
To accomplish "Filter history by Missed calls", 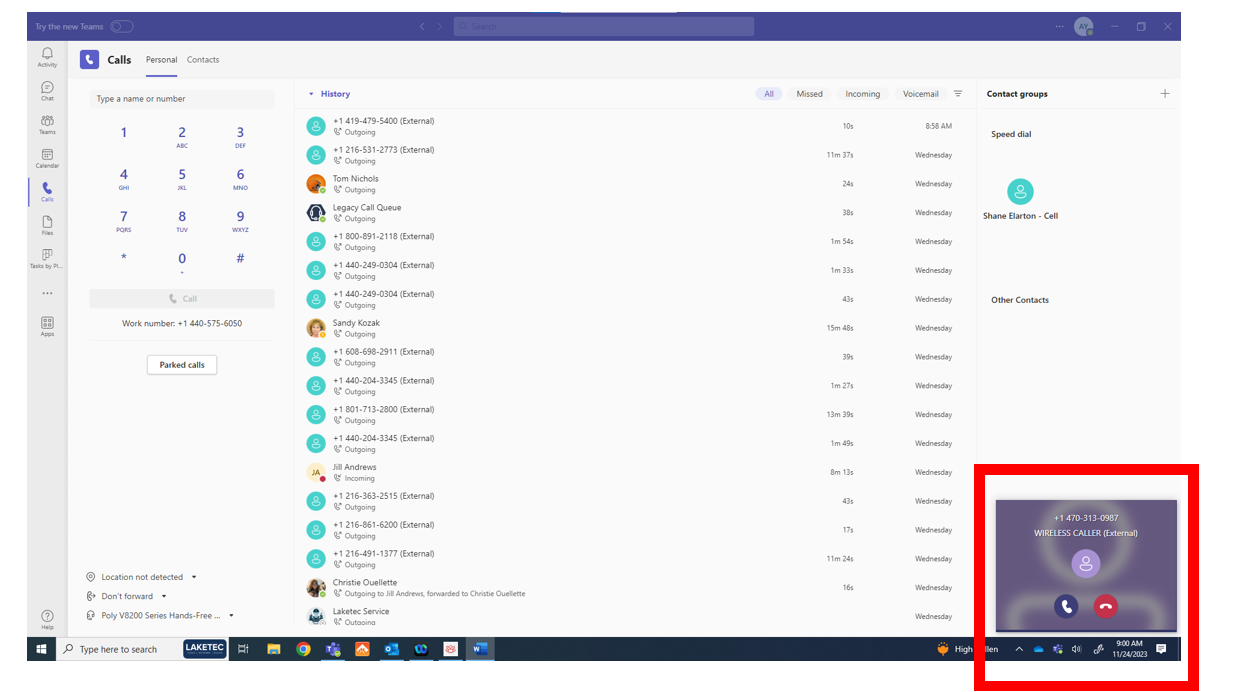I will pyautogui.click(x=810, y=94).
